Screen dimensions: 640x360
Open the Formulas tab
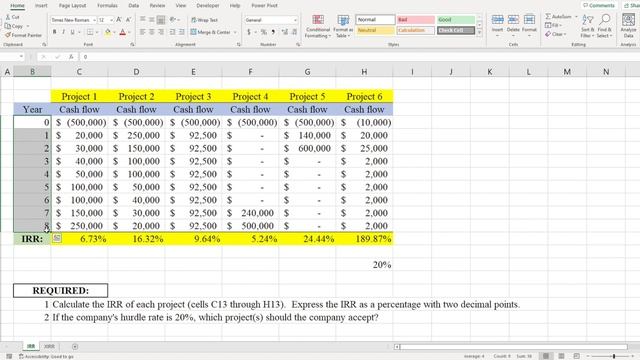tap(107, 6)
